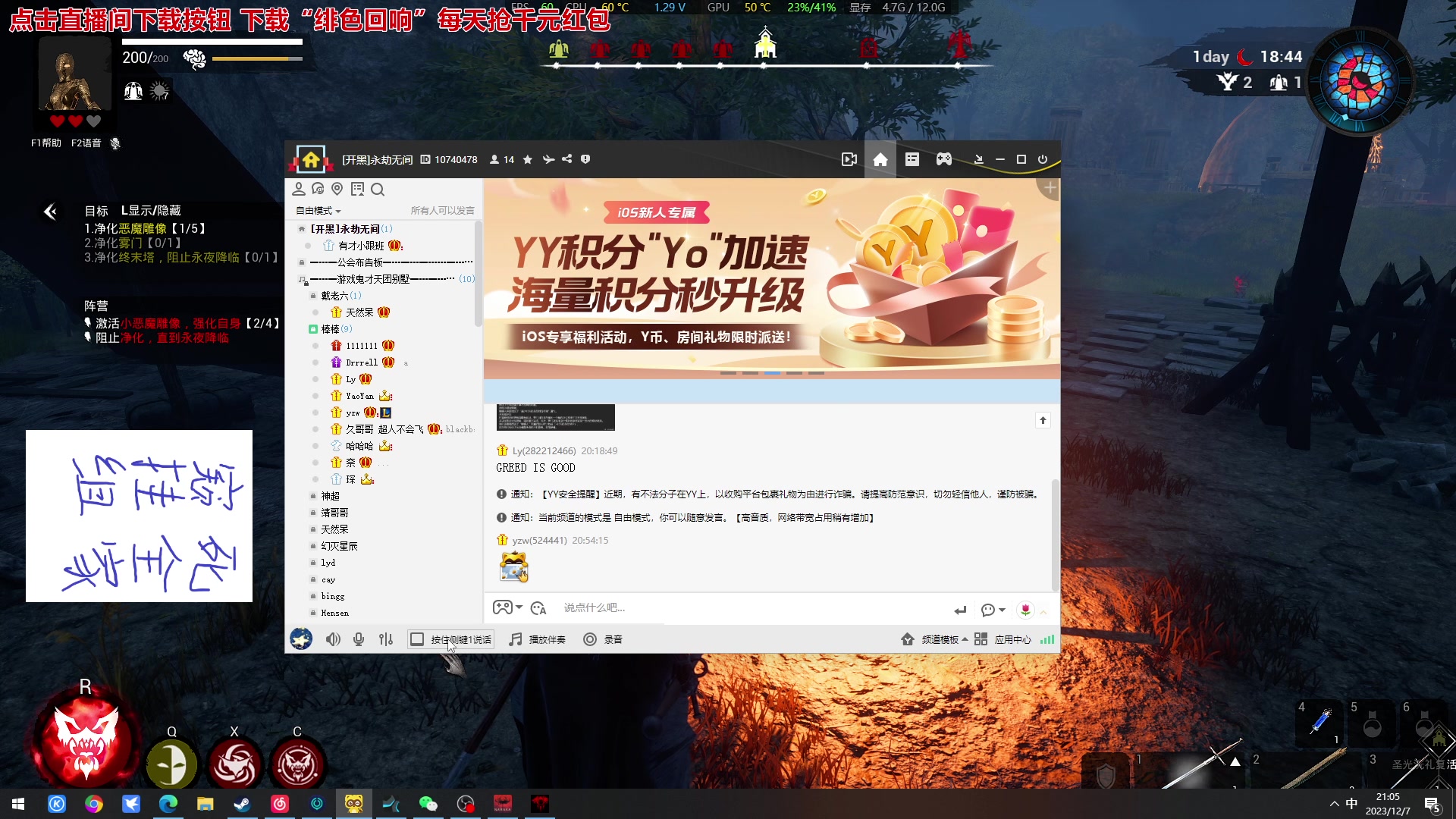Add channel to favorites with star icon
The image size is (1456, 819).
pos(528,159)
